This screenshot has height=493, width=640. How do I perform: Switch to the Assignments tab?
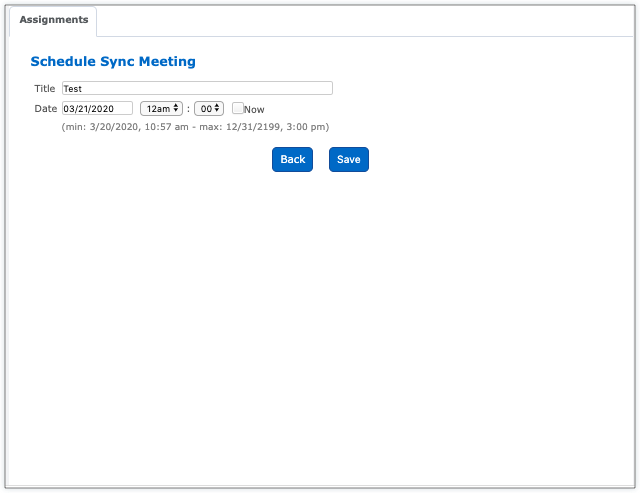(x=53, y=20)
